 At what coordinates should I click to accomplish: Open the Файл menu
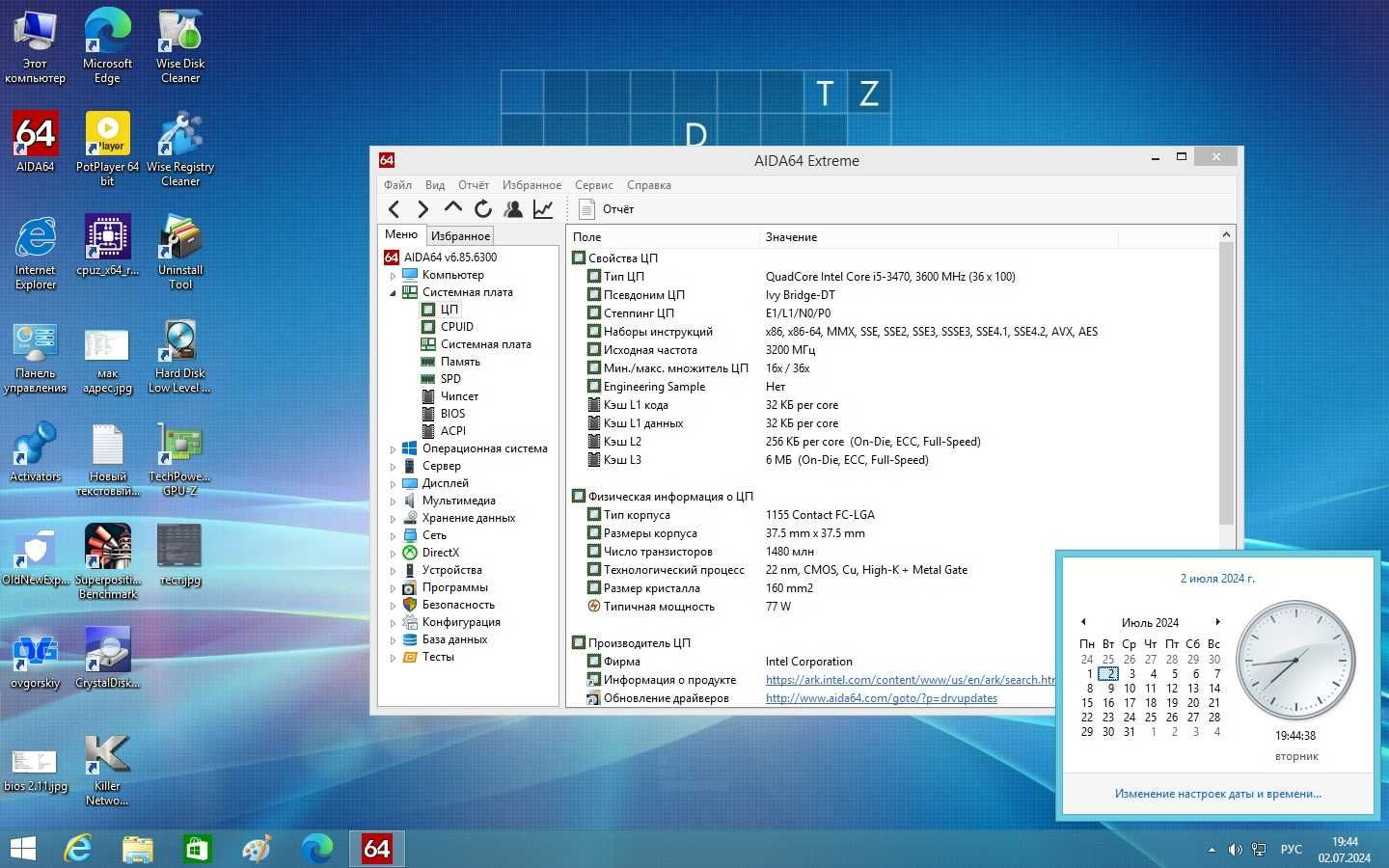click(x=397, y=185)
